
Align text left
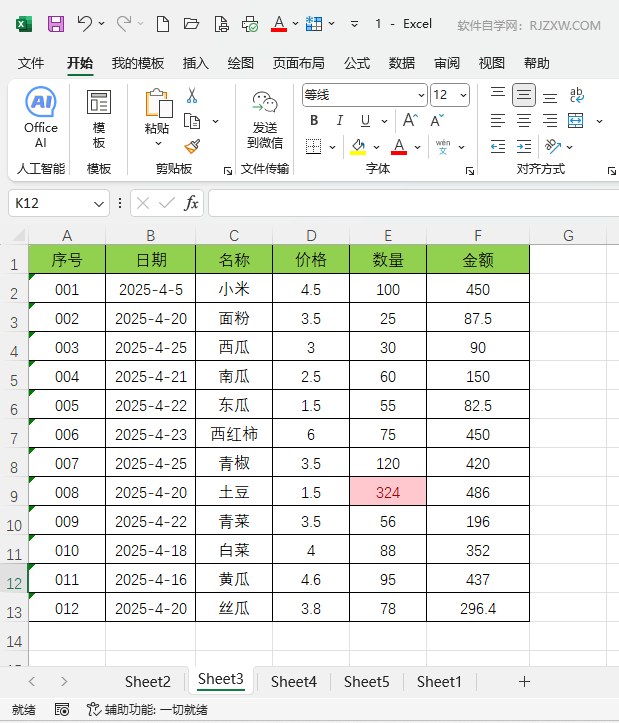498,121
